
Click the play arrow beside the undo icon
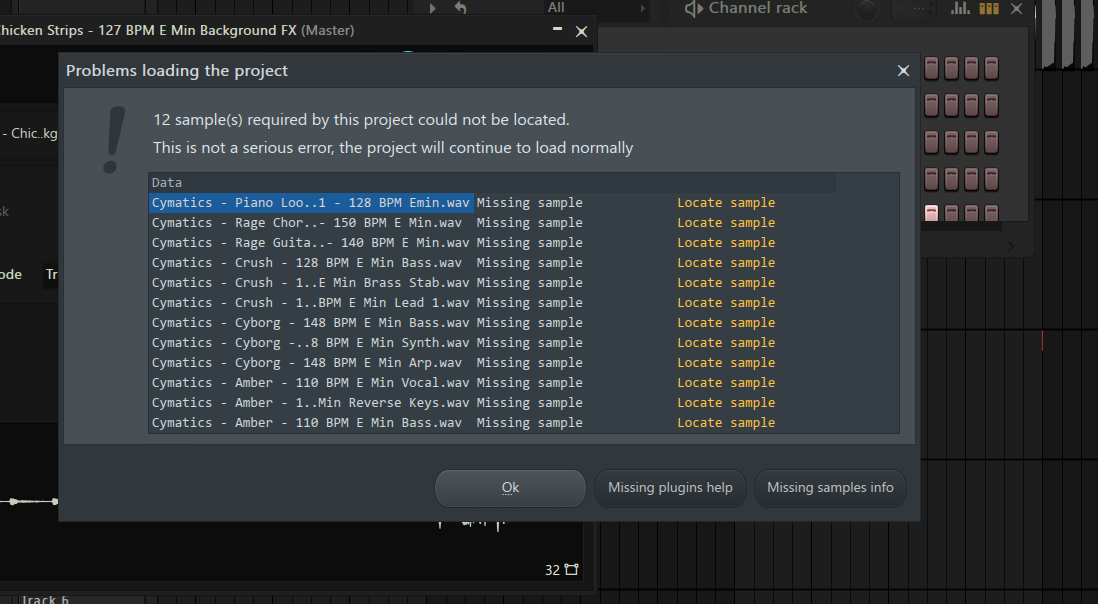(x=432, y=8)
